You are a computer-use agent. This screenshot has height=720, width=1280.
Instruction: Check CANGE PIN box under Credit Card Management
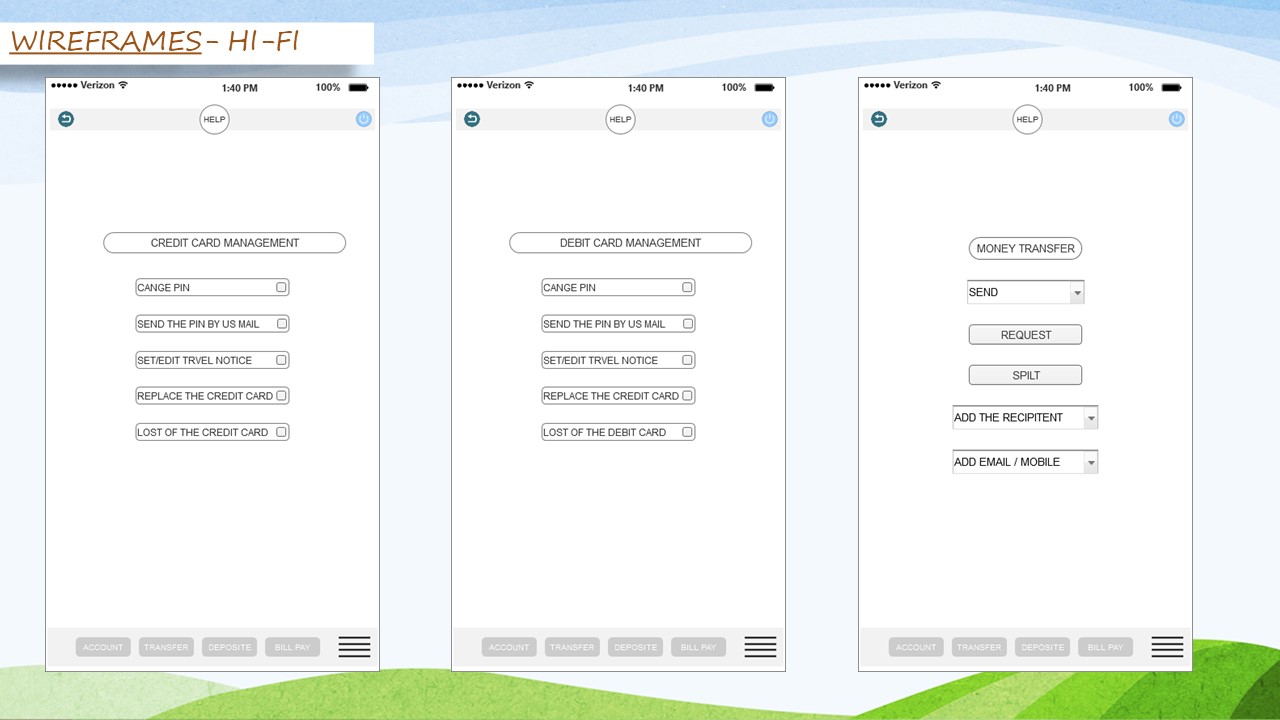click(x=281, y=287)
